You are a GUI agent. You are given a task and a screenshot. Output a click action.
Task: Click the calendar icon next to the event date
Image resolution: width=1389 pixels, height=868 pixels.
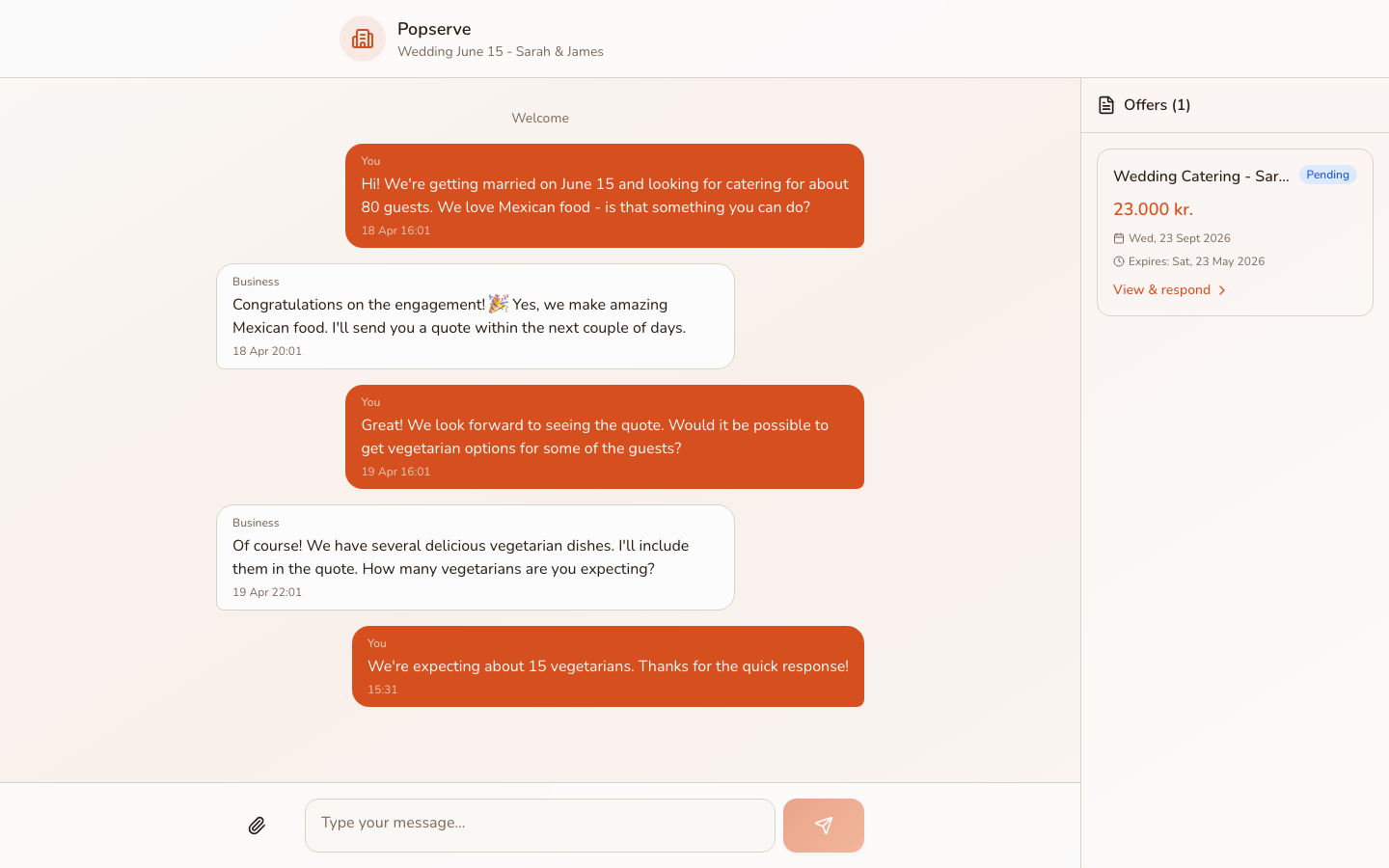click(x=1118, y=238)
